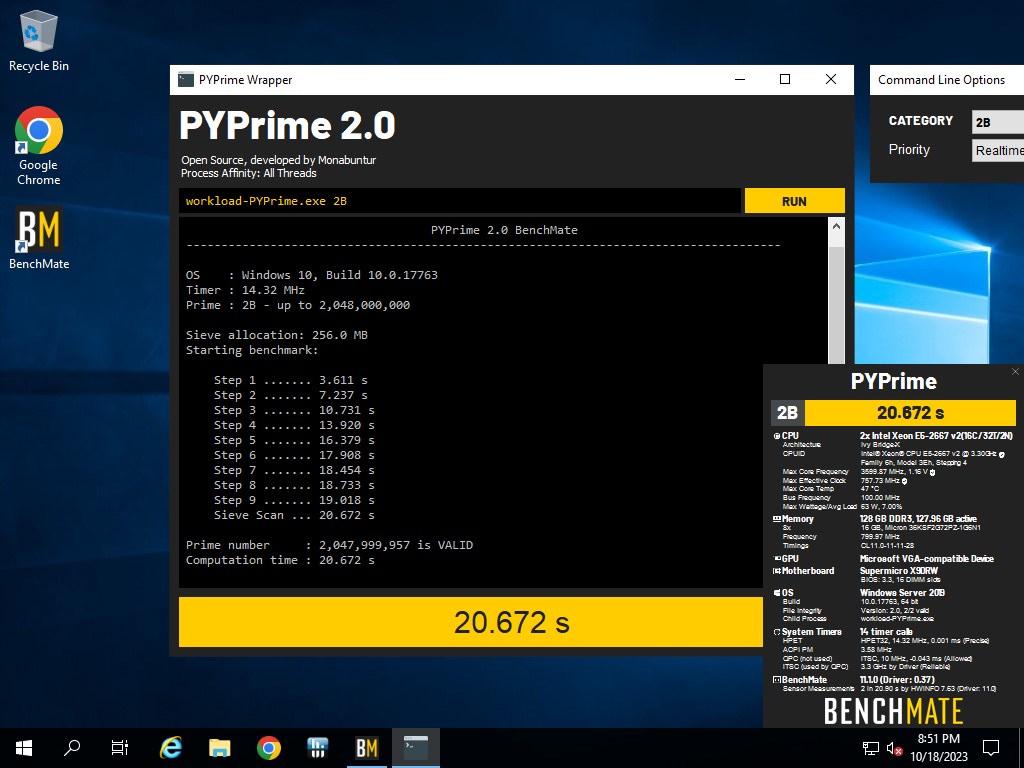Click the BenchMate section icon in overlay

click(x=776, y=680)
